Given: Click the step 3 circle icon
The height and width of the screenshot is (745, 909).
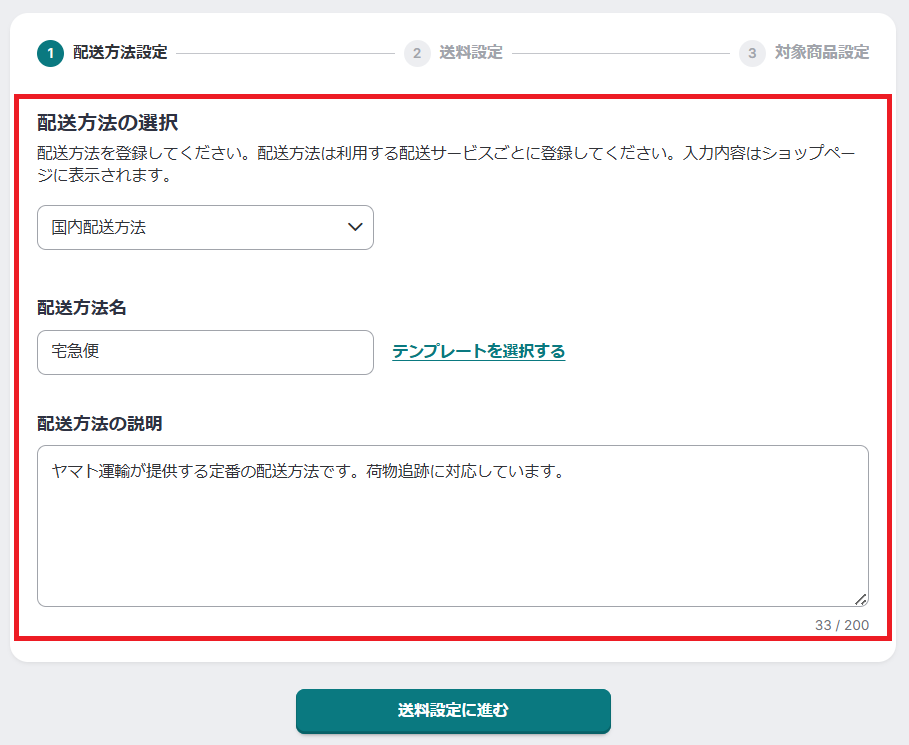Looking at the screenshot, I should coord(752,53).
